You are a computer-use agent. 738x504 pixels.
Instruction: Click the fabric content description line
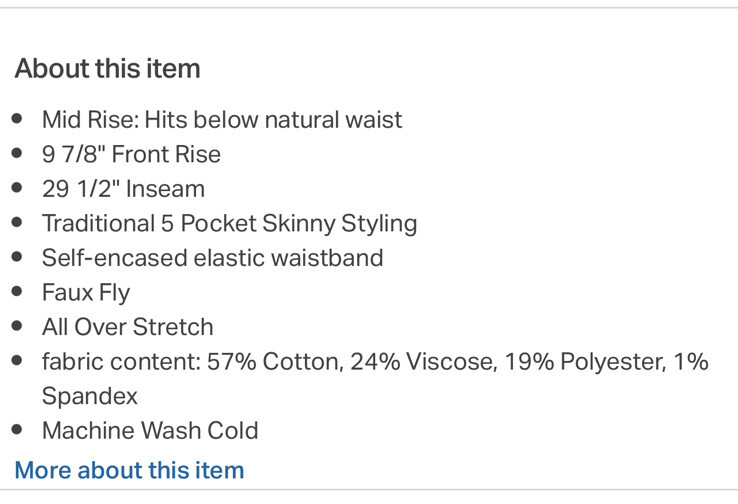(374, 361)
